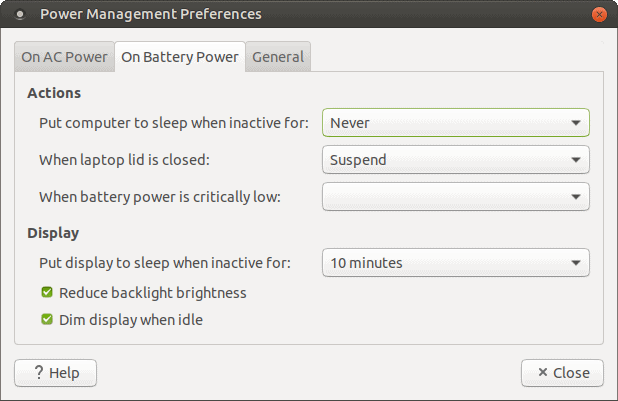Switch to the On AC Power tab
Screen dimensions: 618x401
[64, 57]
